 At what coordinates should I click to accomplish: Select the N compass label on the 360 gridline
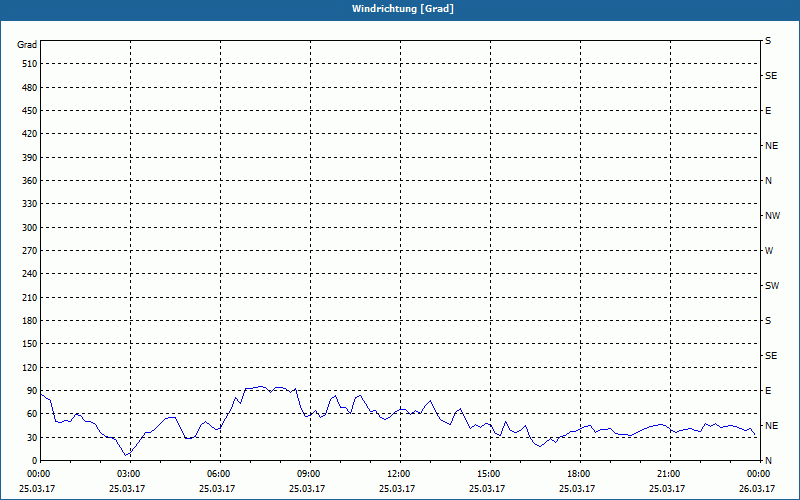[768, 181]
